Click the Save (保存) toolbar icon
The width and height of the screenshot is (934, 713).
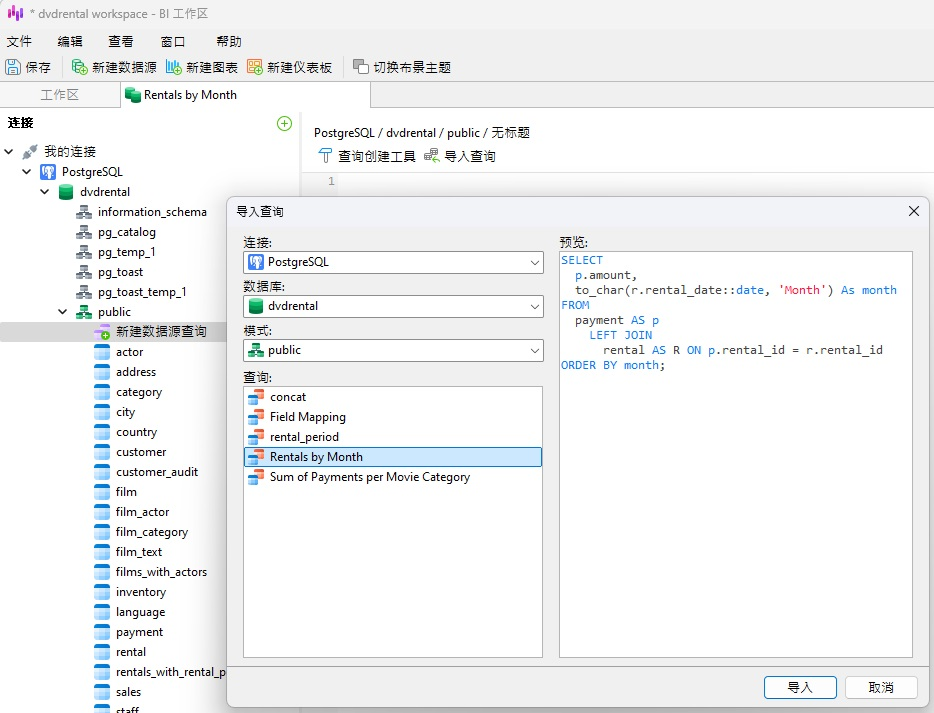[x=13, y=67]
